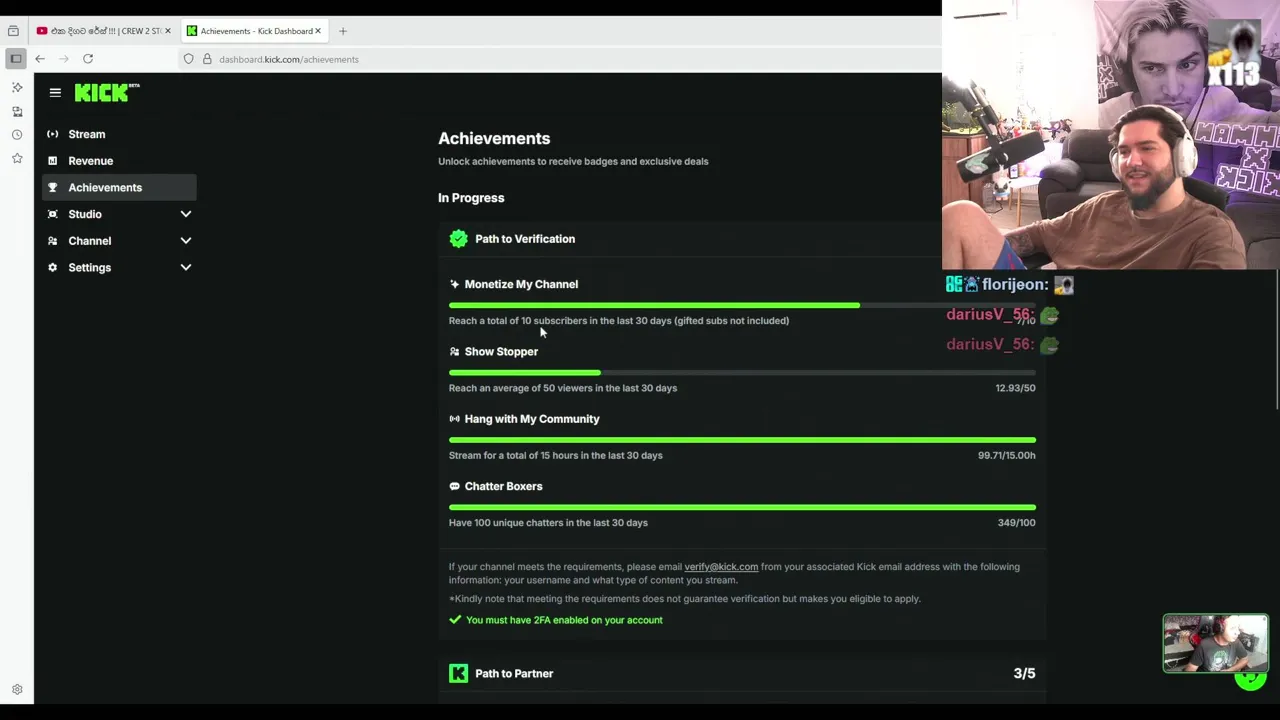Click the shield tracking protection icon
This screenshot has width=1280, height=720.
pyautogui.click(x=188, y=59)
